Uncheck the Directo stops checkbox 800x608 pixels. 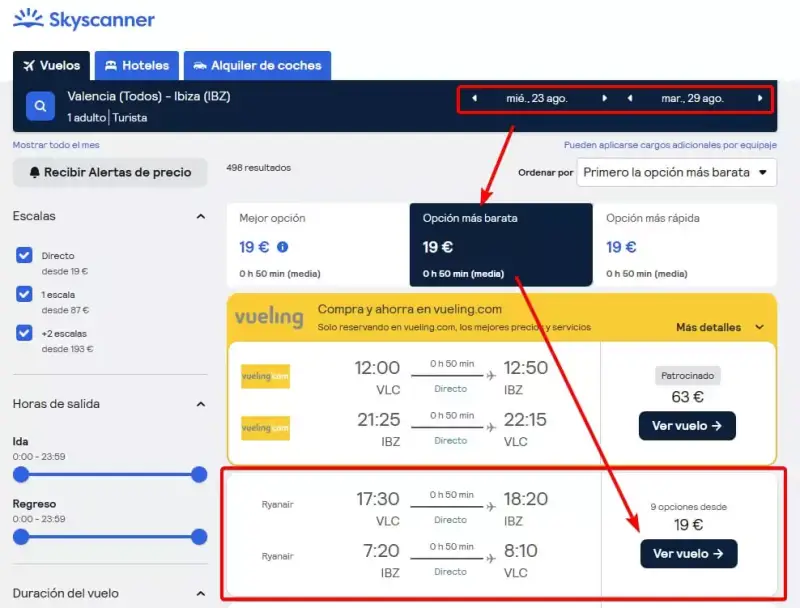point(24,255)
